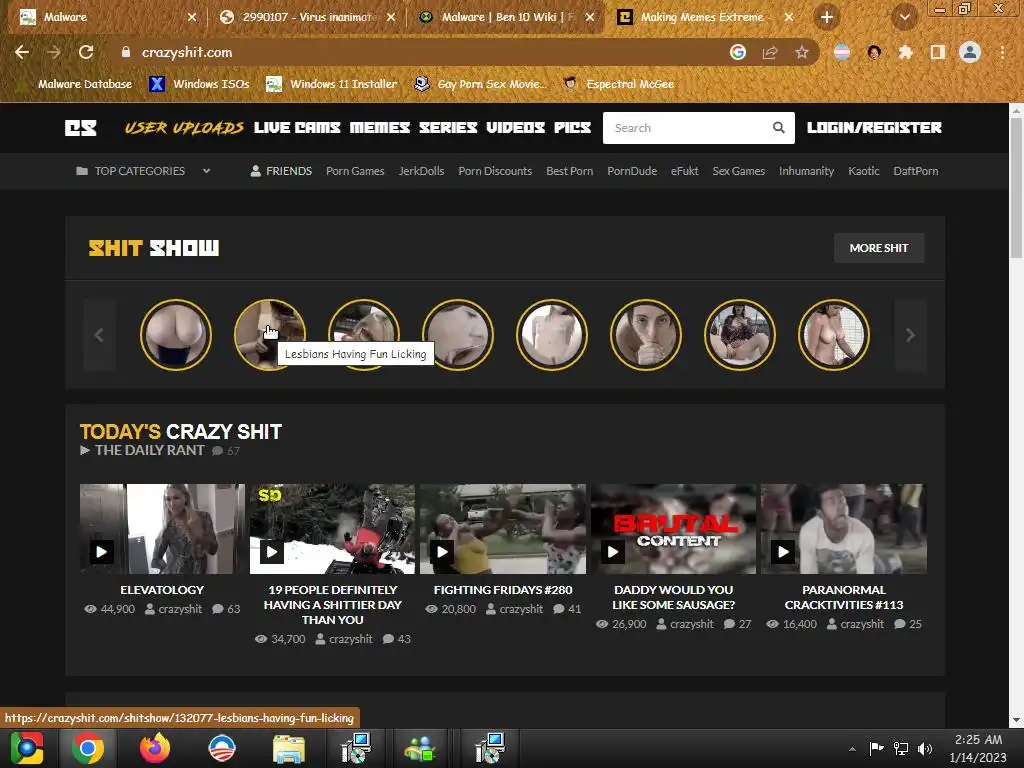Open the FIGHTING FRIDAYS #280 title link
The width and height of the screenshot is (1024, 768).
click(x=503, y=590)
